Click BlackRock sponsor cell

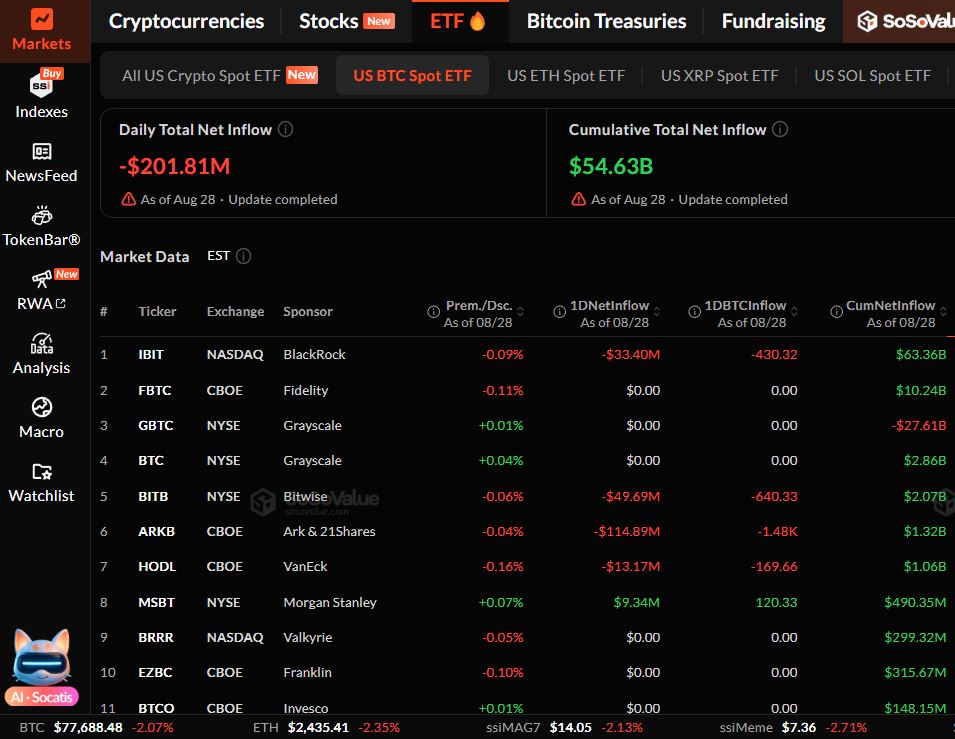314,355
